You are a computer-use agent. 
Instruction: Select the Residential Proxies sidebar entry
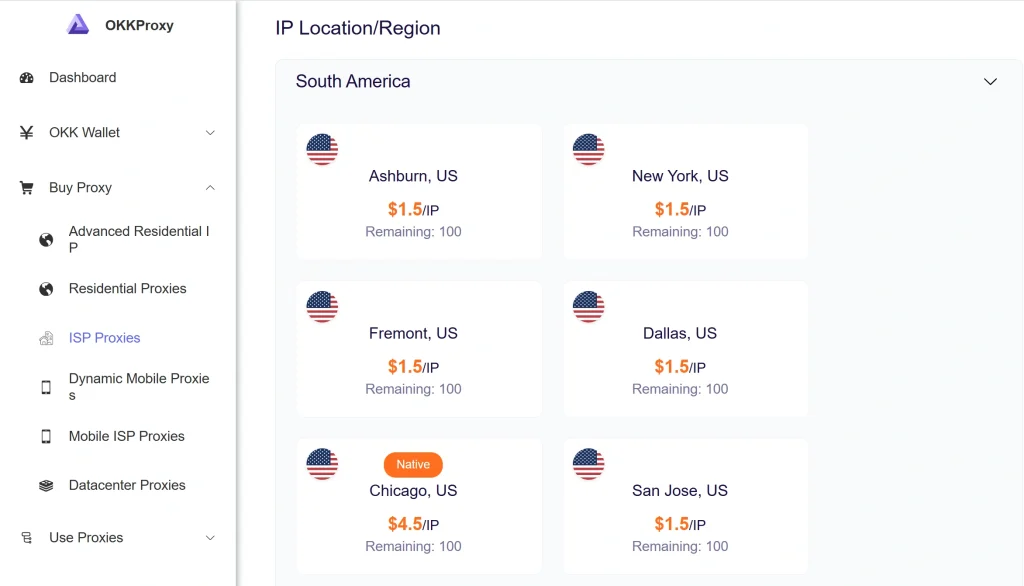(x=127, y=288)
